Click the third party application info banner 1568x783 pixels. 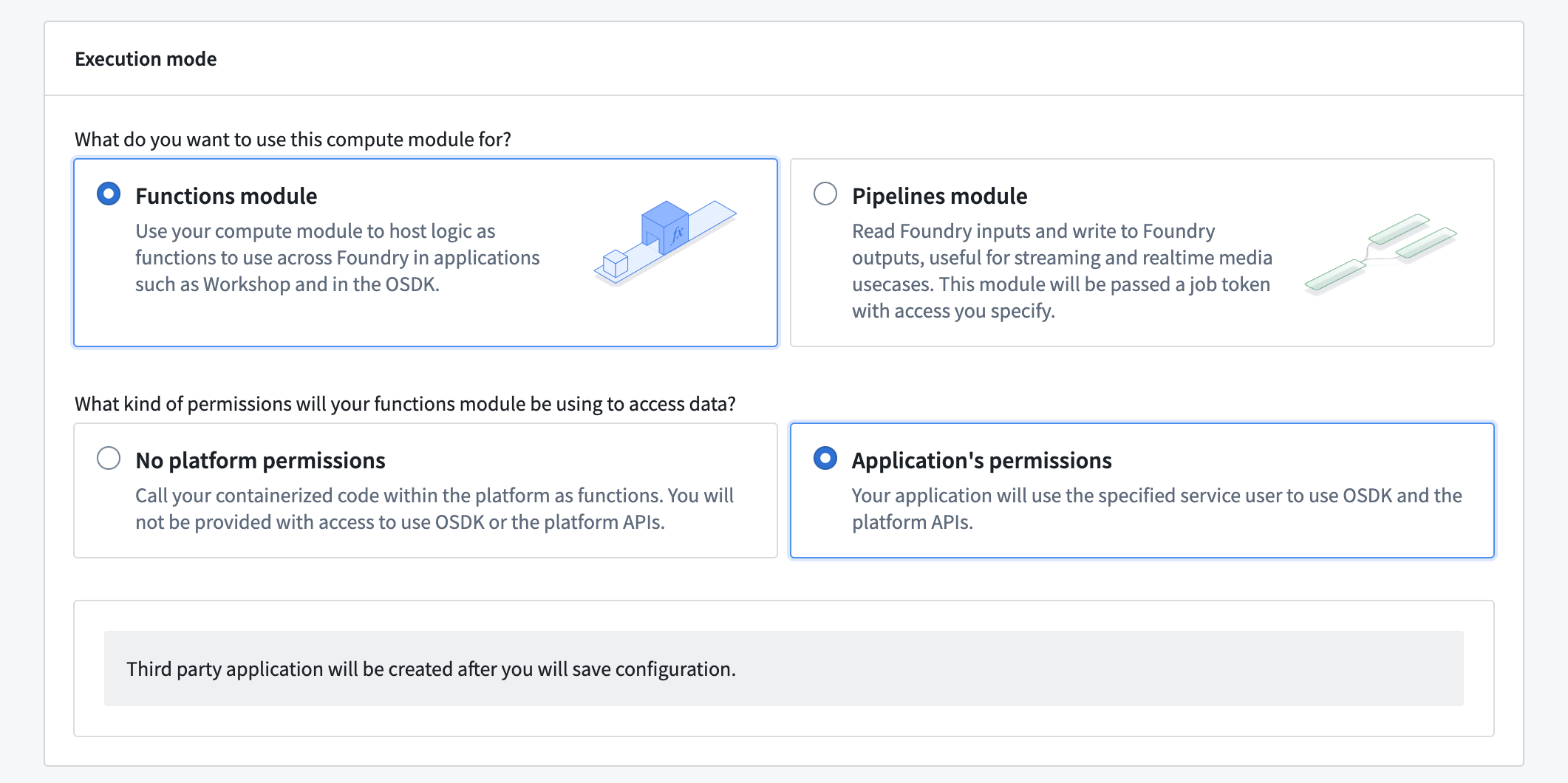point(430,669)
